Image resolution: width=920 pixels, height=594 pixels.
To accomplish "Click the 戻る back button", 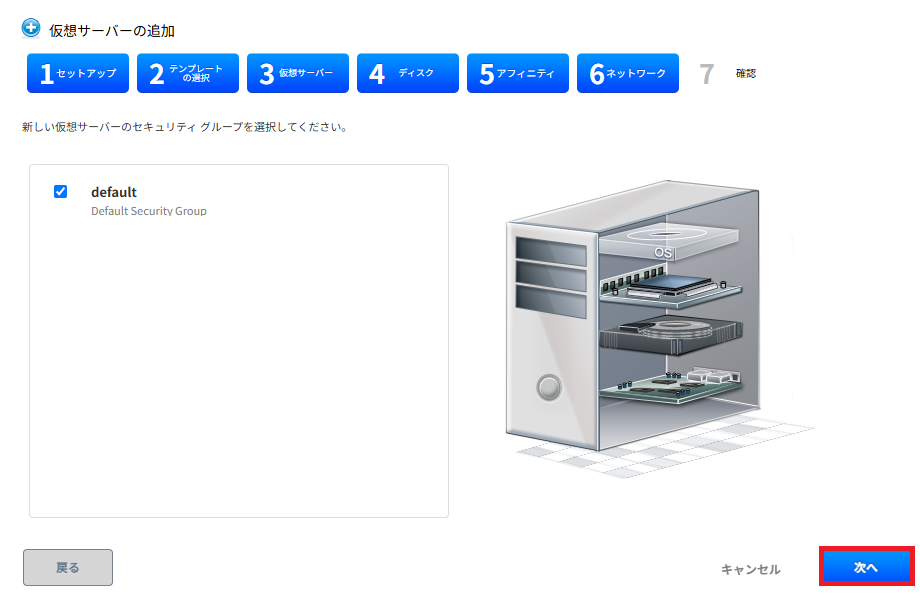I will 68,568.
